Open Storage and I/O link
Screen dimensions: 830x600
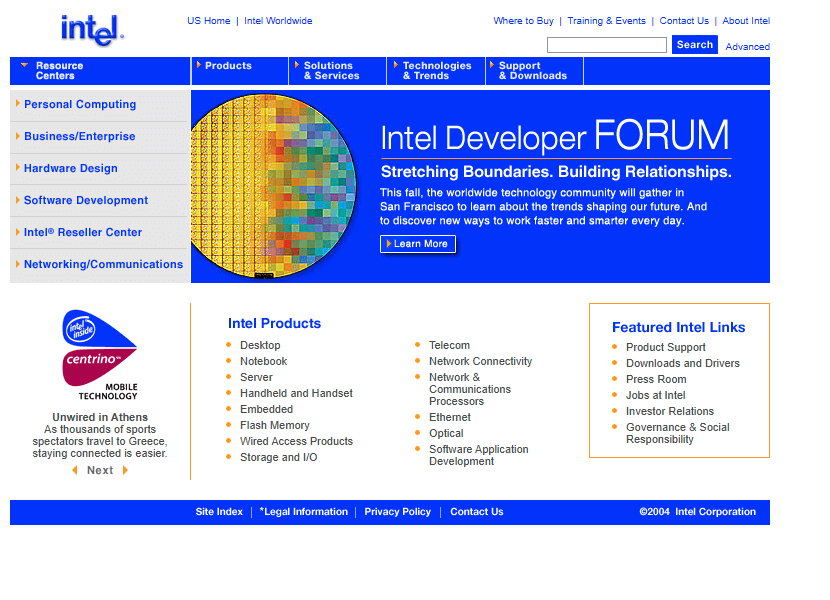click(x=278, y=457)
